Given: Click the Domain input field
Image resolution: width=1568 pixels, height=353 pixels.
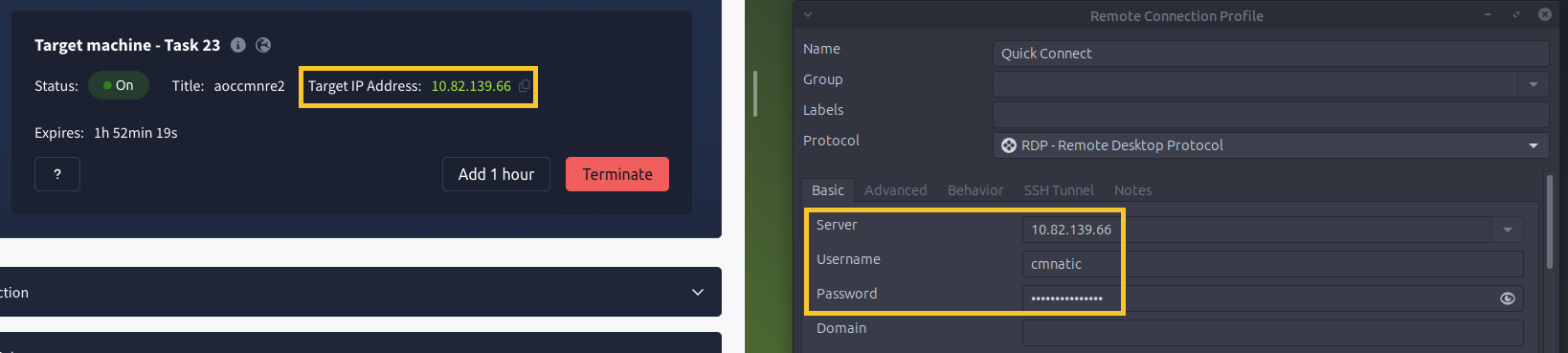Looking at the screenshot, I should click(1272, 333).
